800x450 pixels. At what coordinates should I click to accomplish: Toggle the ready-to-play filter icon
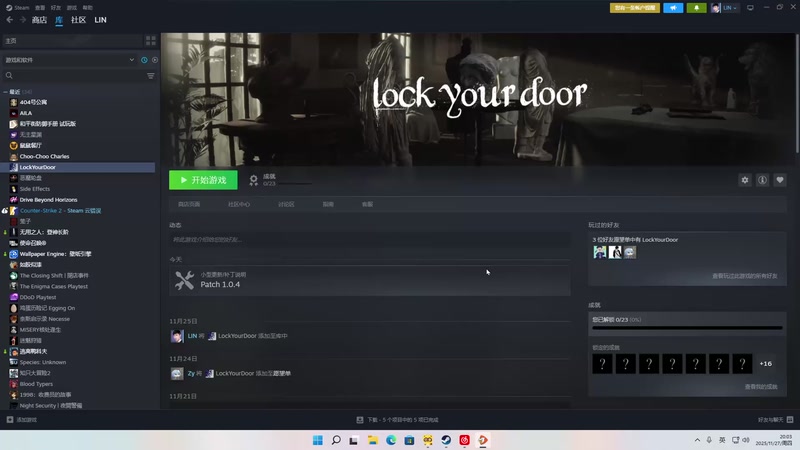coord(155,60)
